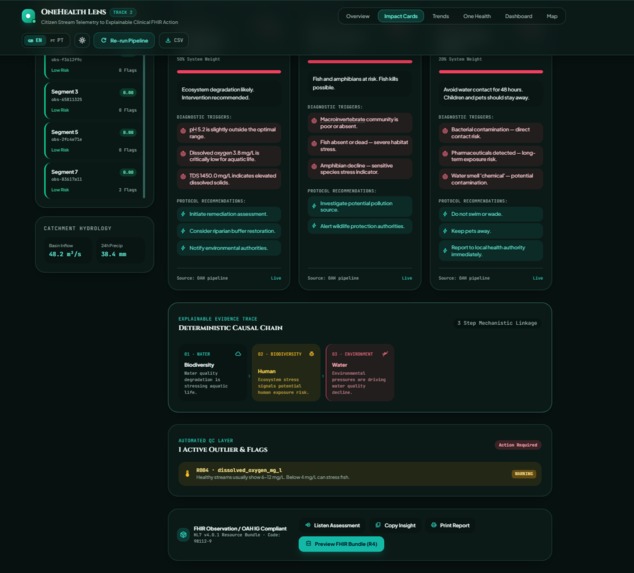Click the red bar on the 50% System Weight card
Image resolution: width=634 pixels, height=573 pixels.
(x=229, y=72)
